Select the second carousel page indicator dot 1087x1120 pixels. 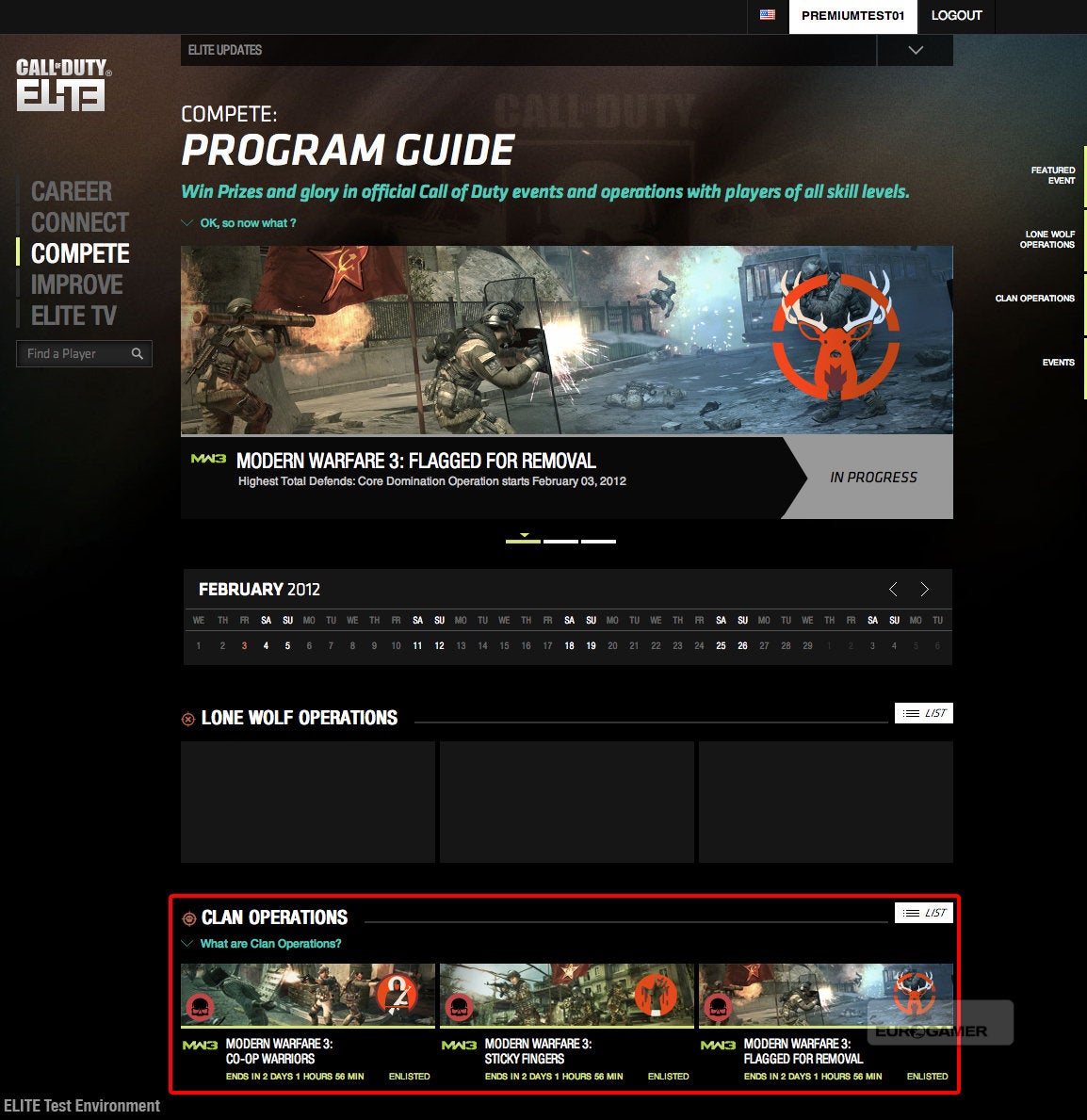point(560,540)
